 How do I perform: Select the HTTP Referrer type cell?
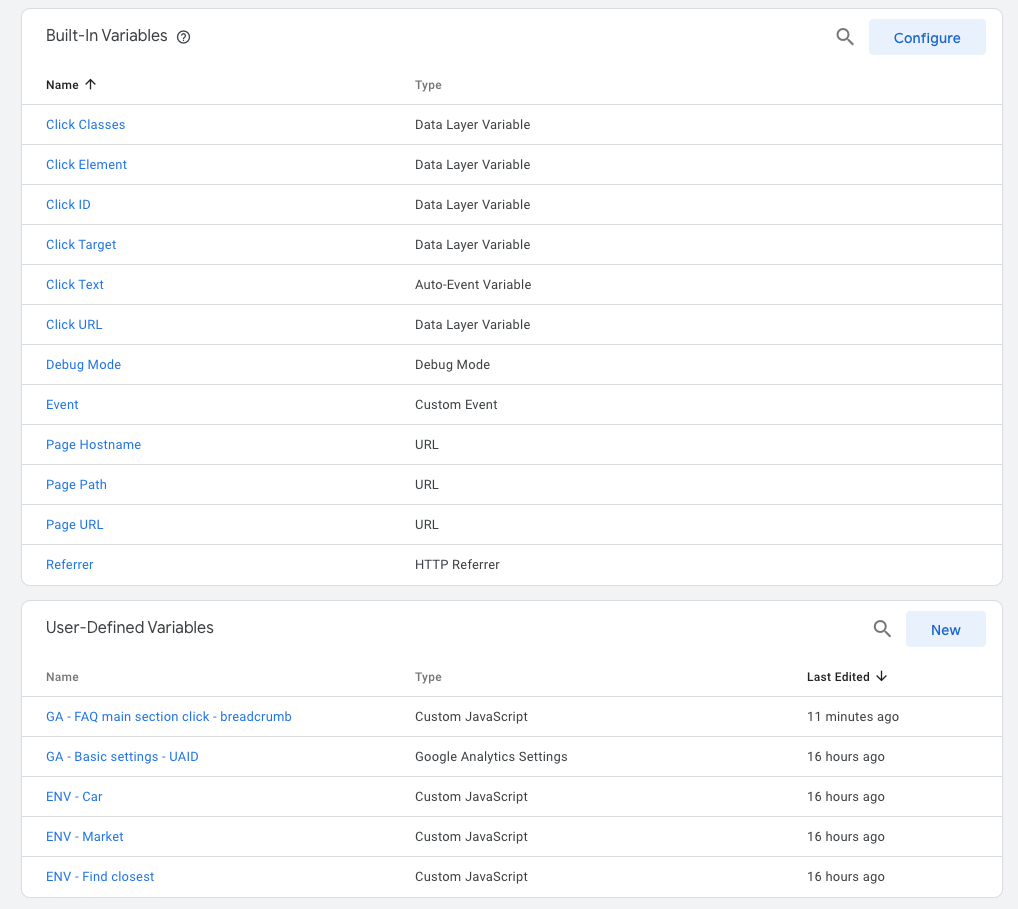pos(458,565)
